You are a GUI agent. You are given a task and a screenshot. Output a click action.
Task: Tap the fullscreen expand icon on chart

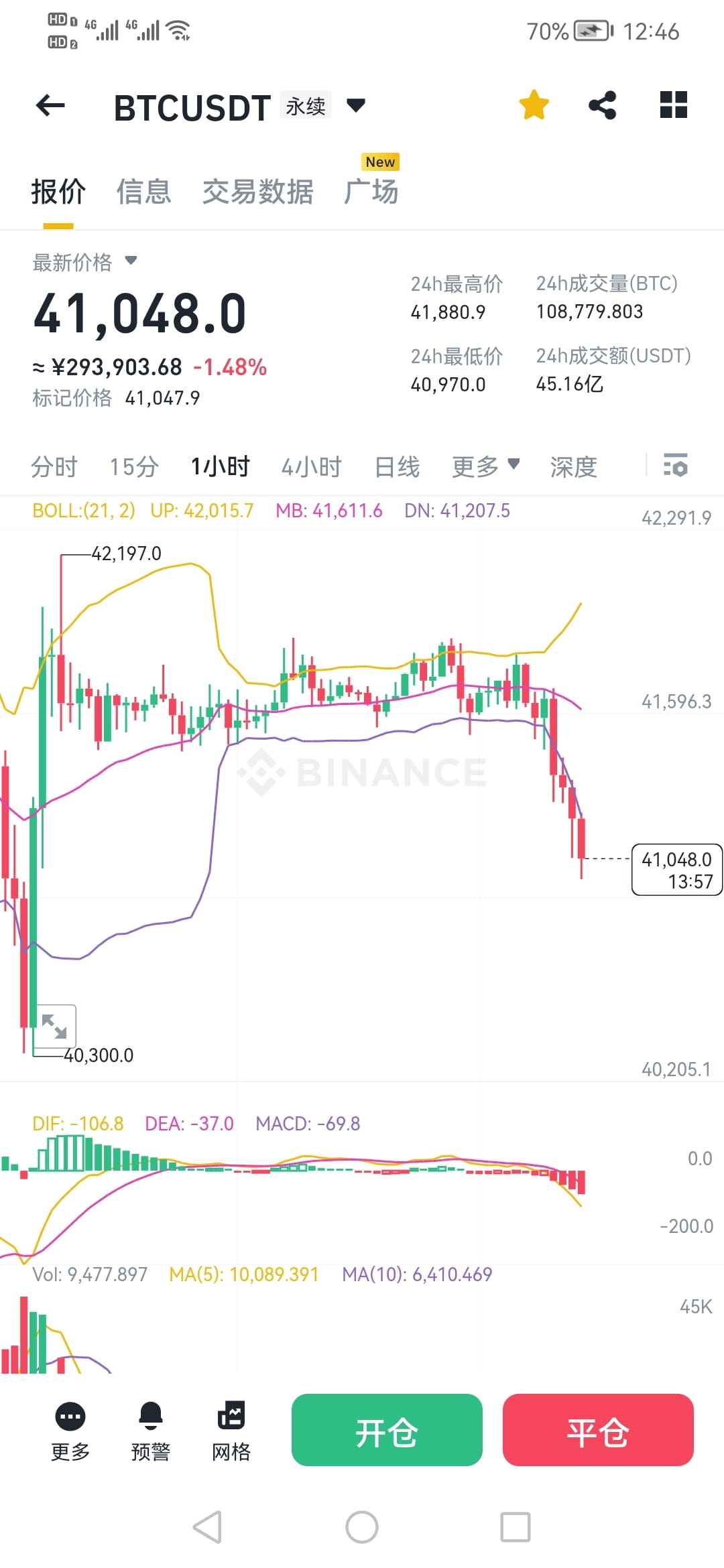coord(56,1025)
